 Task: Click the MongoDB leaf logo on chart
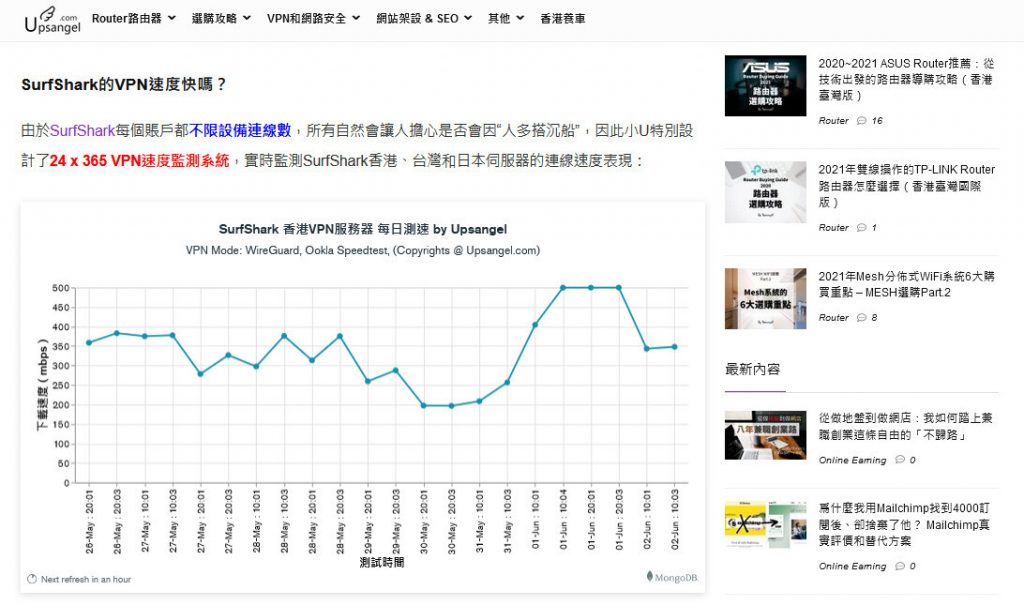pos(649,576)
